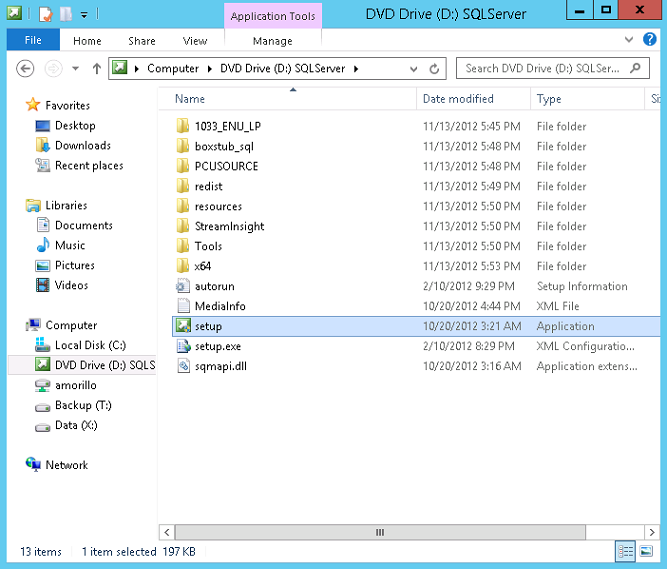Click the horizontal scrollbar thumb
The width and height of the screenshot is (667, 569).
point(380,532)
